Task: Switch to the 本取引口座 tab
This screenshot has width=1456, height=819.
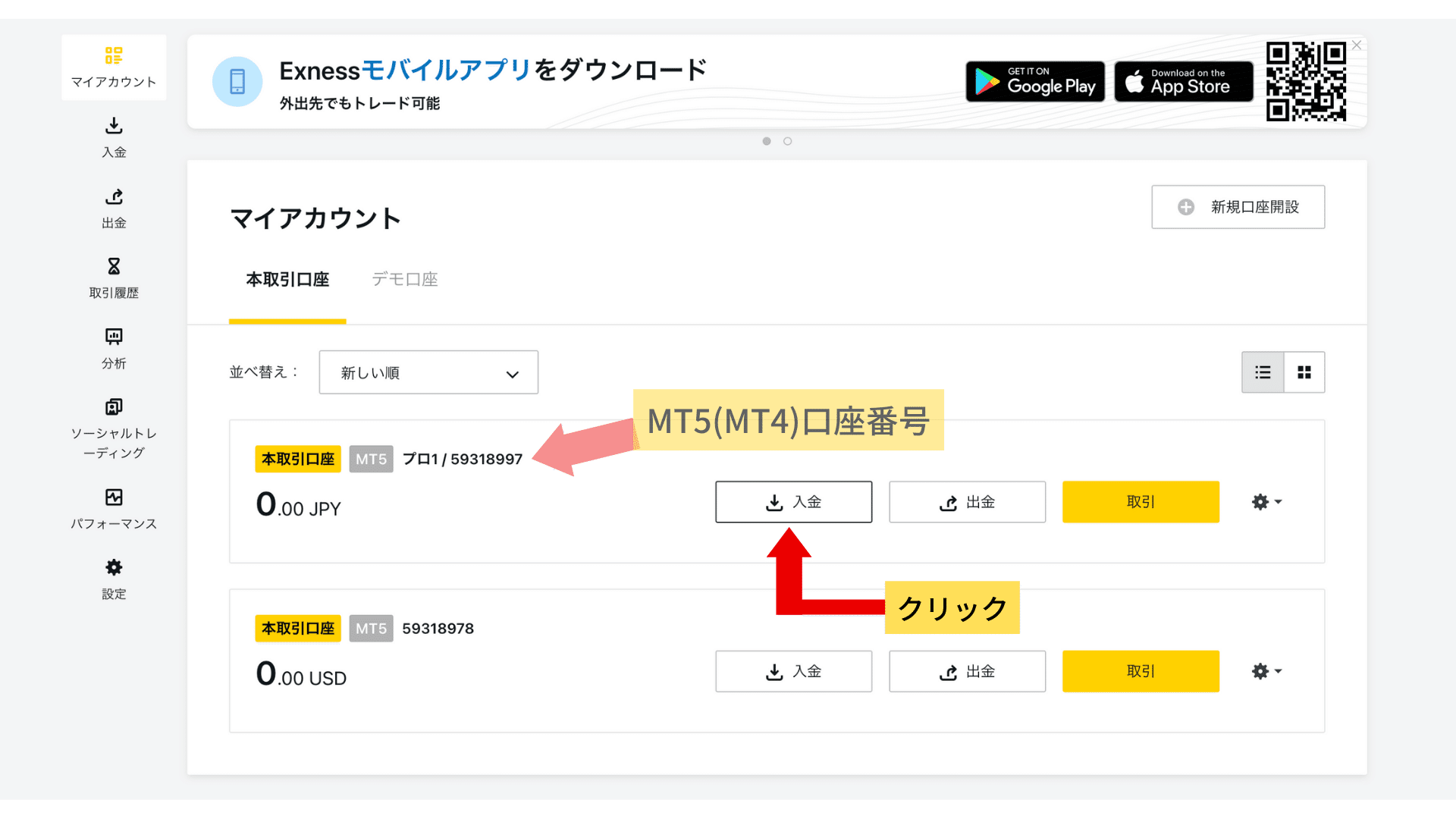Action: coord(287,280)
